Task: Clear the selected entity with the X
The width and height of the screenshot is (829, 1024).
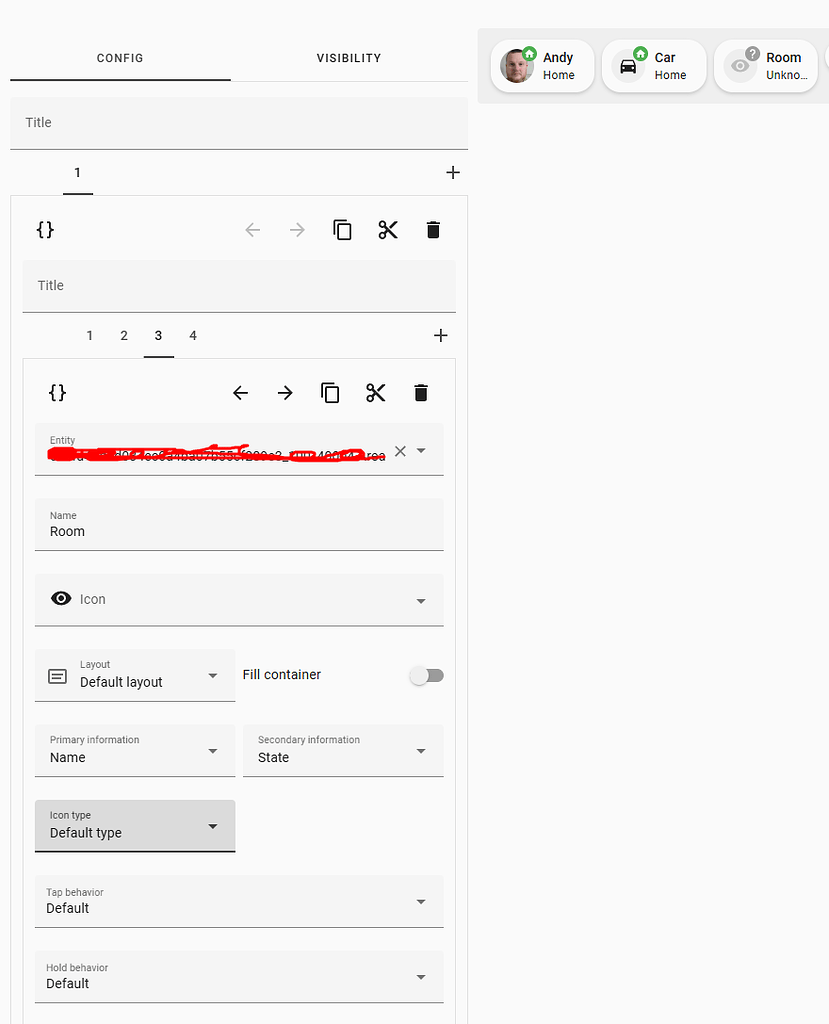Action: (x=400, y=450)
